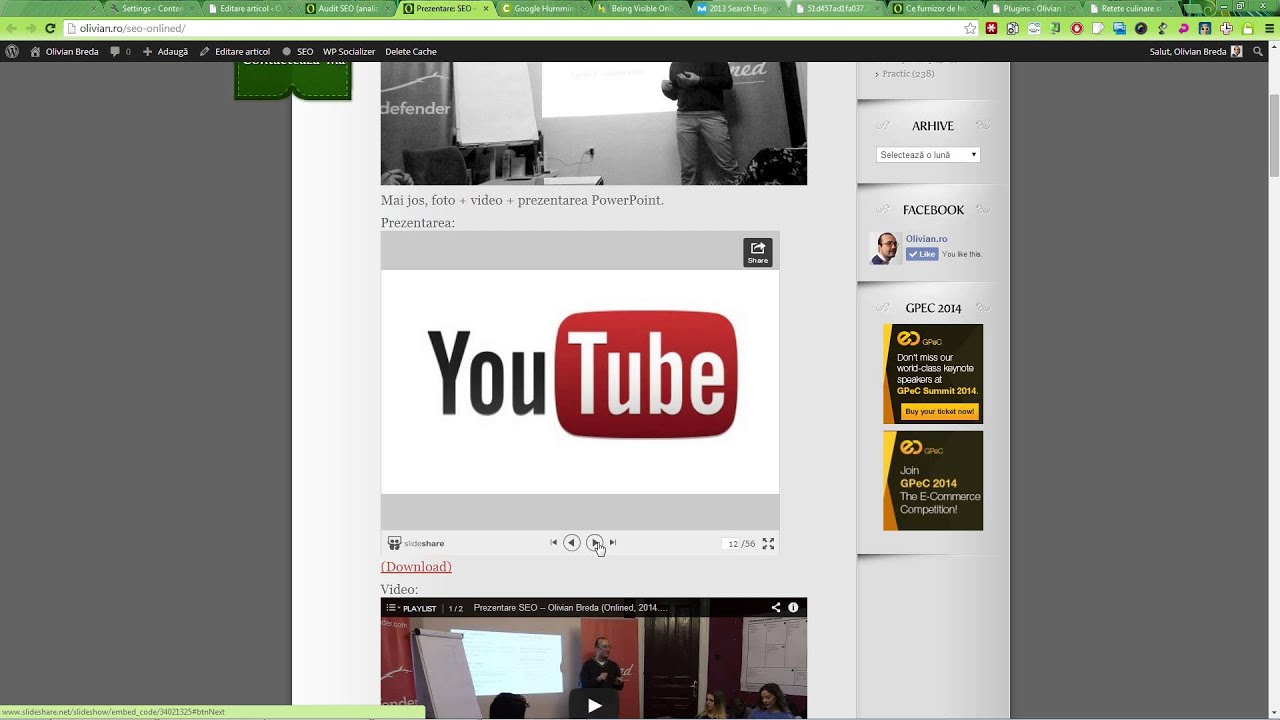Open the Chrome hamburger menu
Viewport: 1280px width, 720px height.
(x=1270, y=28)
